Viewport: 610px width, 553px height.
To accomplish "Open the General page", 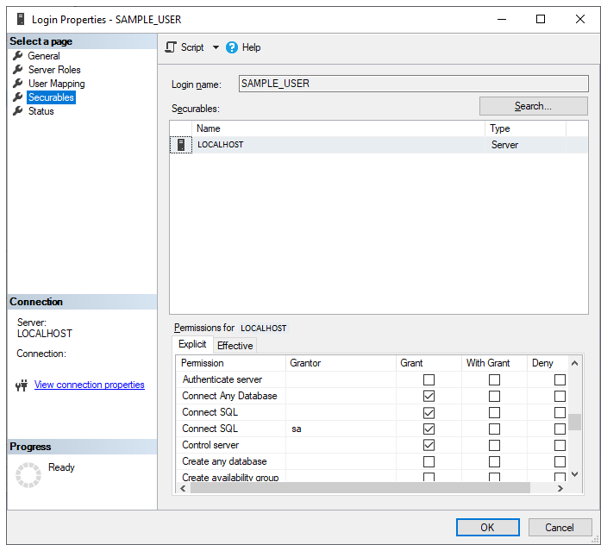I will [44, 56].
